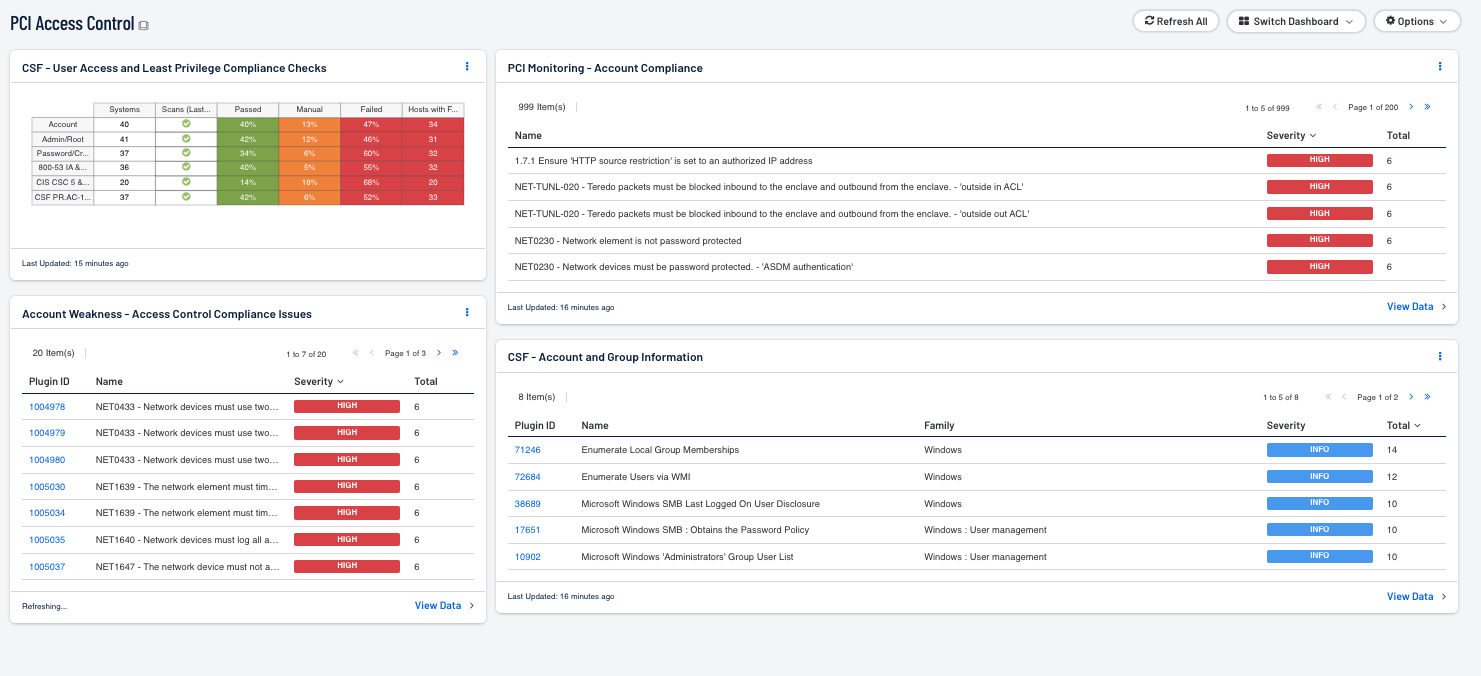Open kebab menu of Account Weakness panel

tap(467, 313)
